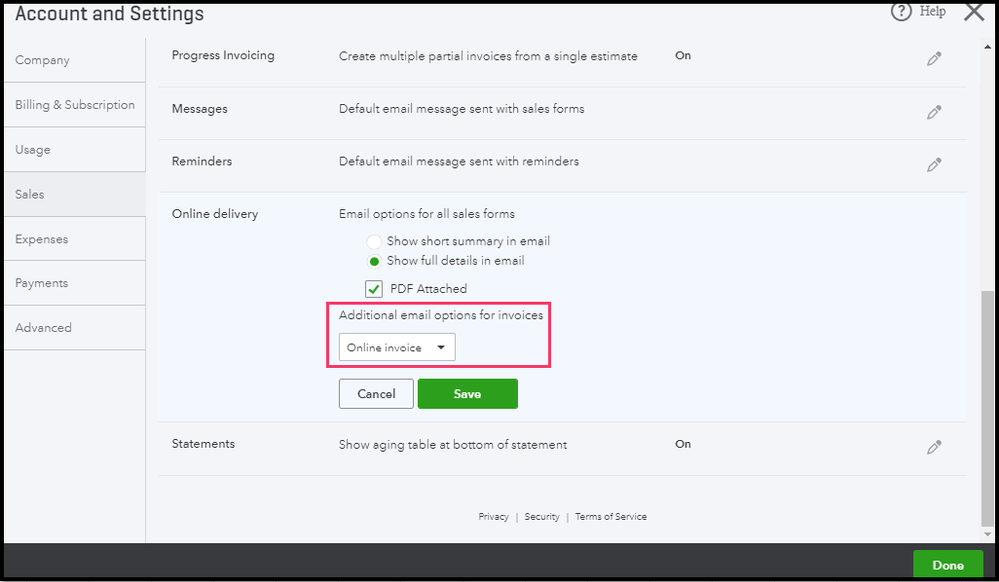999x582 pixels.
Task: Open Help via the question mark icon
Action: pos(903,12)
